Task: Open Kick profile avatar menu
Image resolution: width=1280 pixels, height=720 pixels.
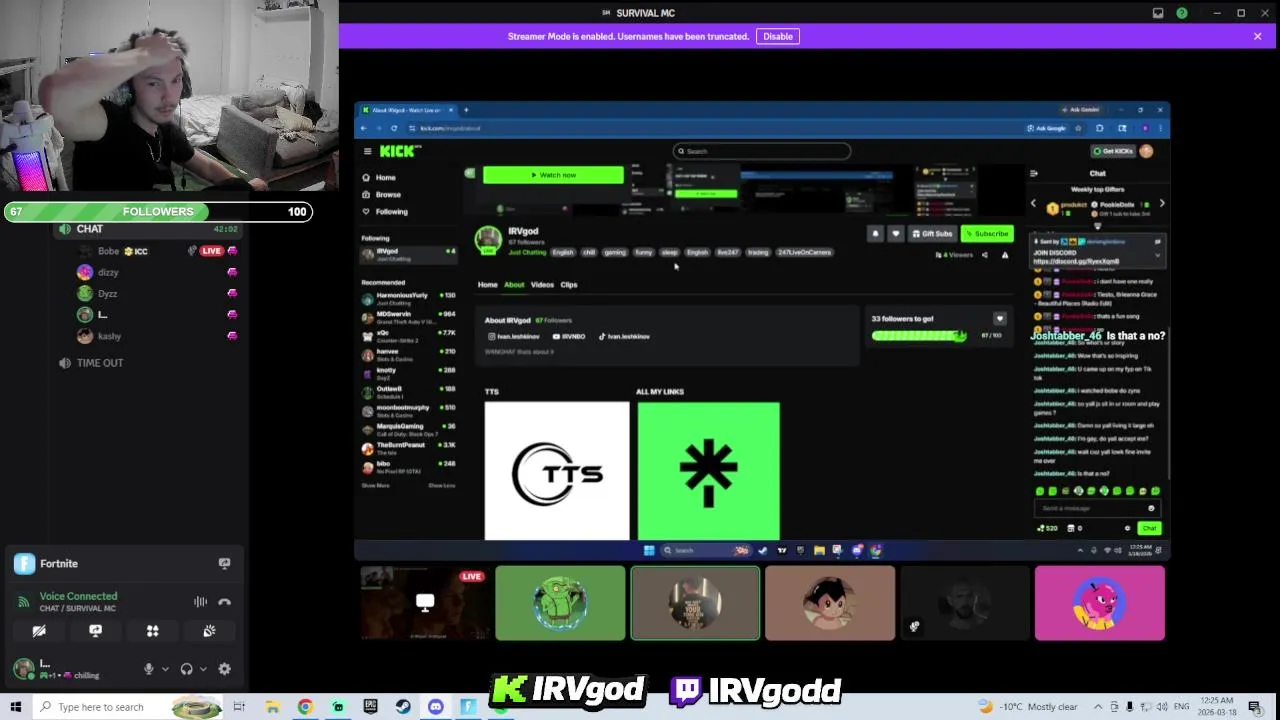Action: pos(1146,151)
